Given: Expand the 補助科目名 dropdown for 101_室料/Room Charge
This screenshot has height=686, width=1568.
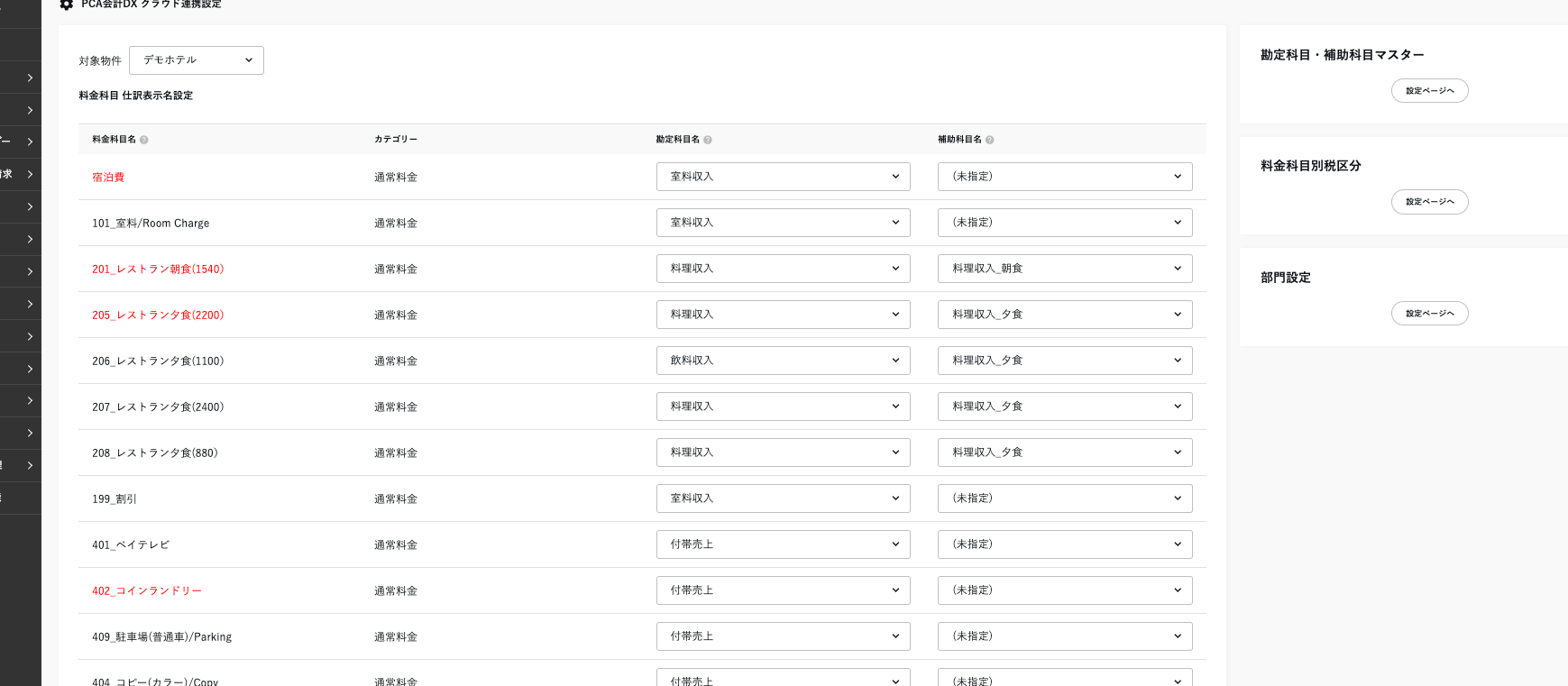Looking at the screenshot, I should 1065,223.
